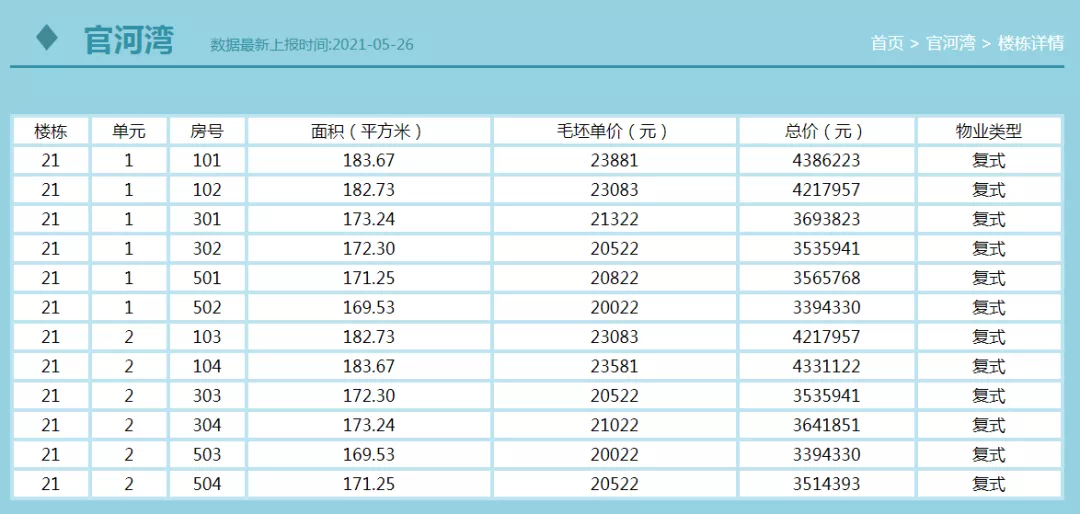
Task: Click the 楼栋 column header
Action: (51, 131)
